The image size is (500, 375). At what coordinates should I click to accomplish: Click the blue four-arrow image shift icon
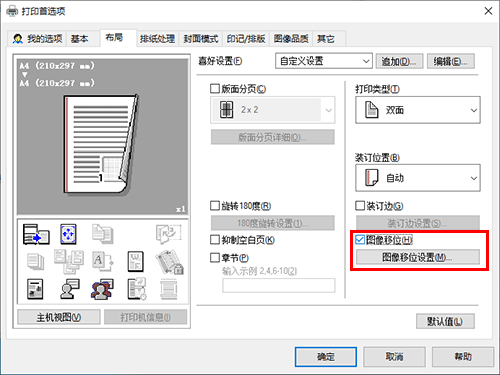[68, 234]
